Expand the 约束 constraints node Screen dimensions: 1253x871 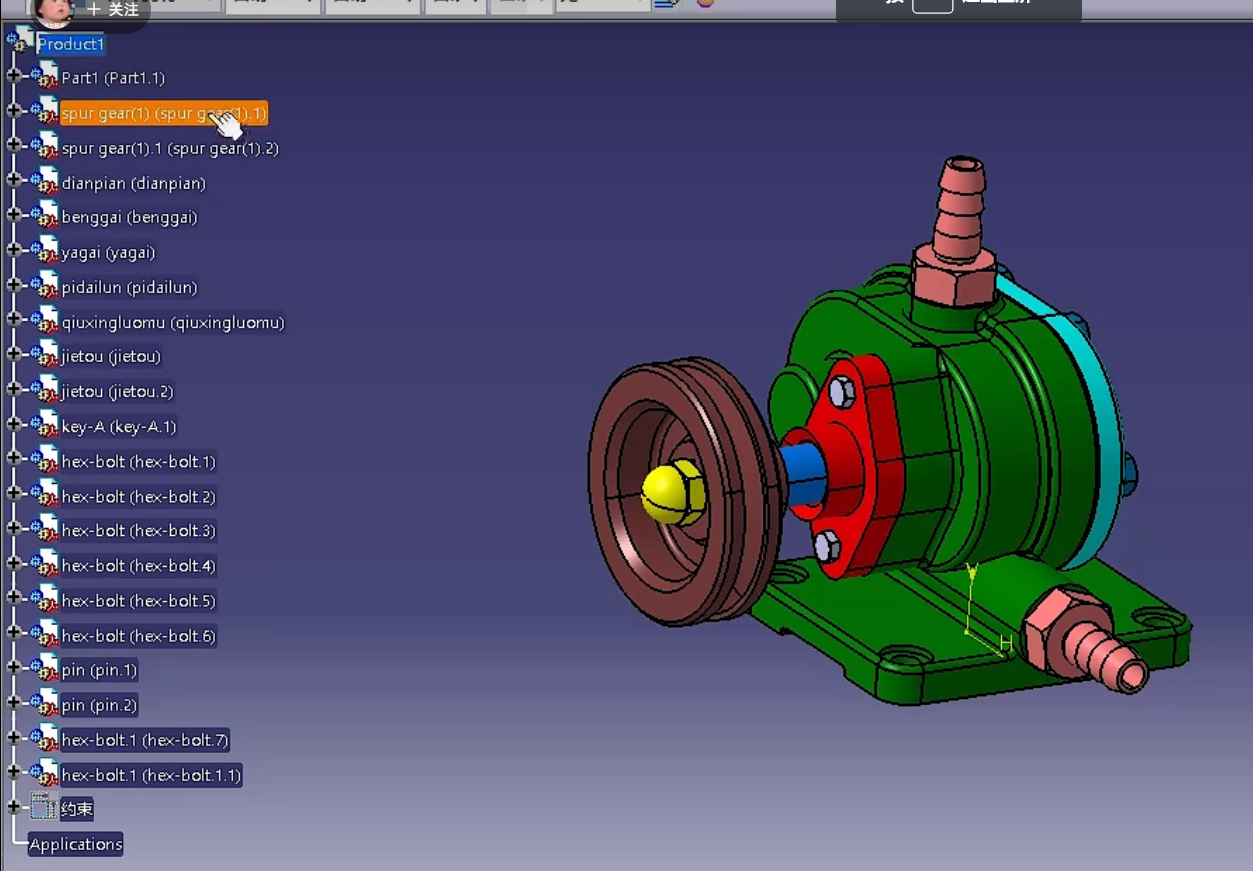(14, 808)
